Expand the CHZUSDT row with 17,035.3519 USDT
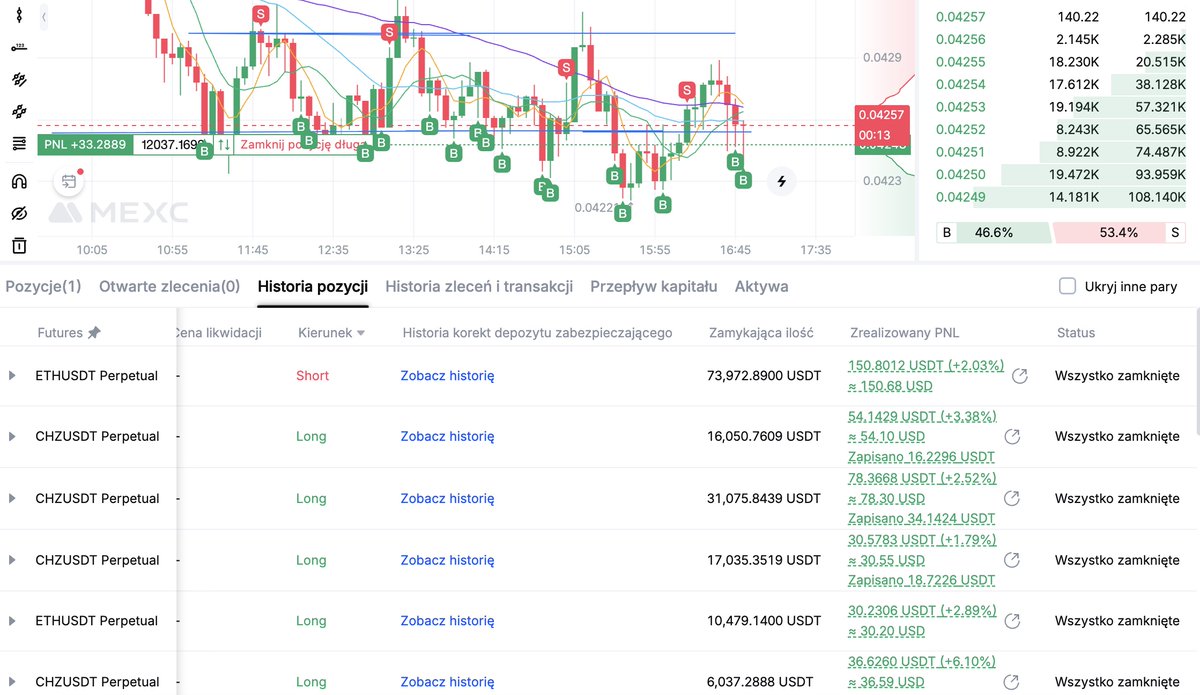 point(12,560)
